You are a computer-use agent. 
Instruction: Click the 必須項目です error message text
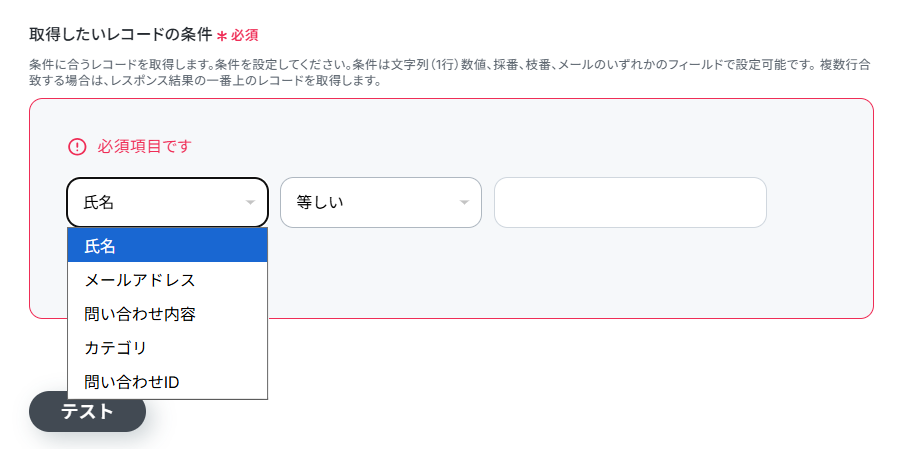click(144, 147)
